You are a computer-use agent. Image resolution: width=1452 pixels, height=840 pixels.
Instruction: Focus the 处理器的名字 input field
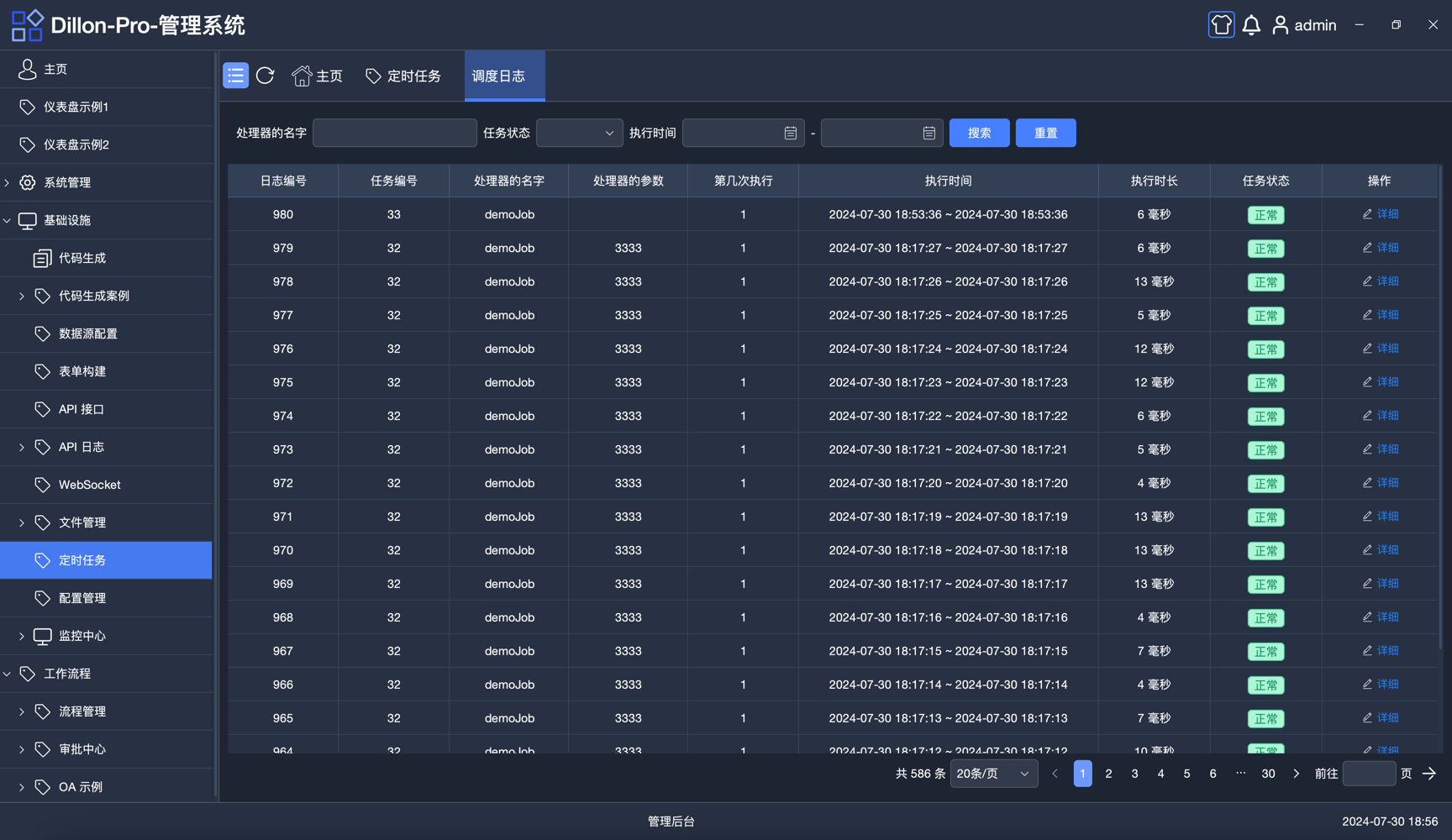point(394,133)
